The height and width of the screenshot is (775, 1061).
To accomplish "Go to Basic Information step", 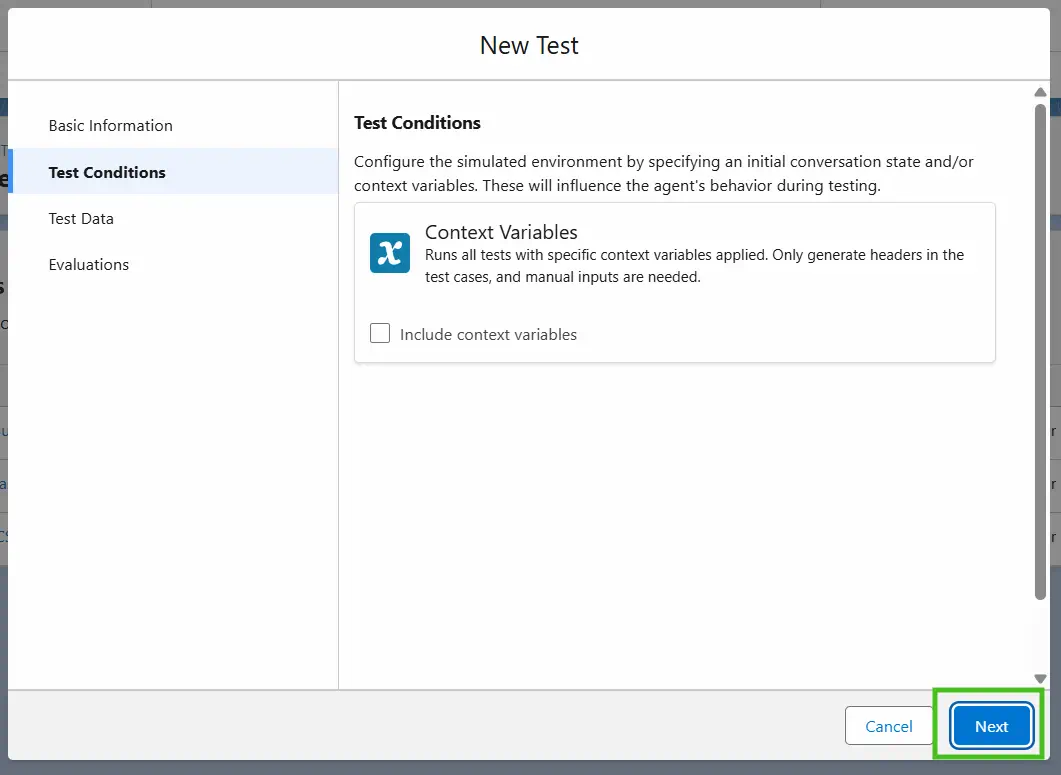I will pos(110,126).
